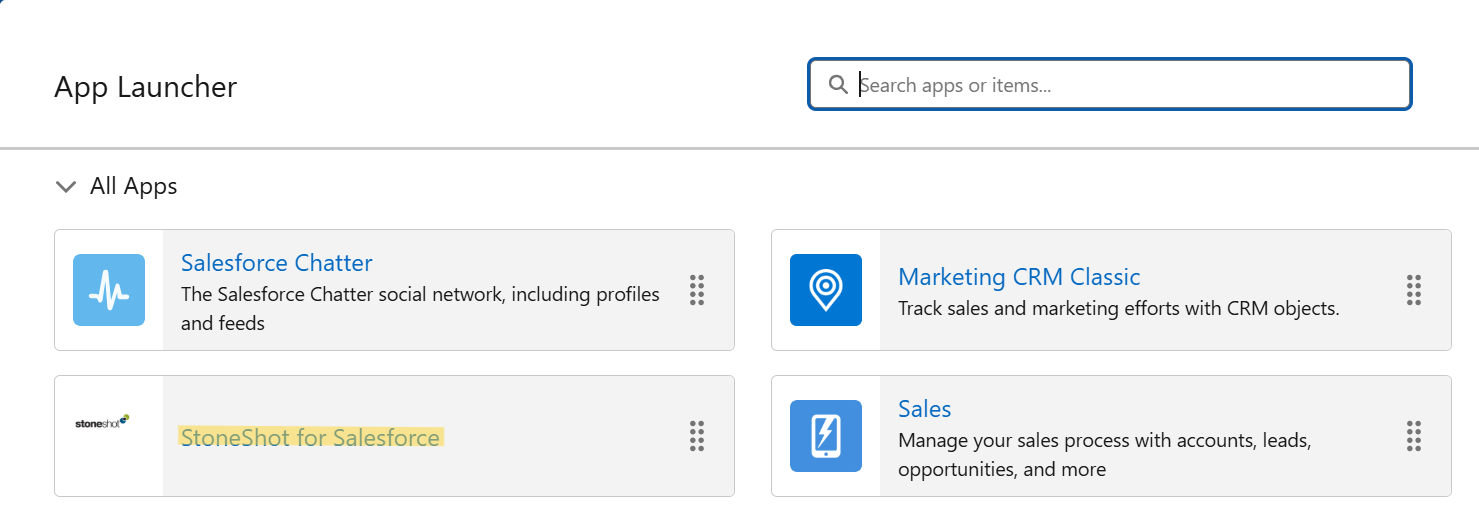Click 'Track sales and marketing efforts' description
Viewport: 1479px width, 515px height.
(1119, 309)
